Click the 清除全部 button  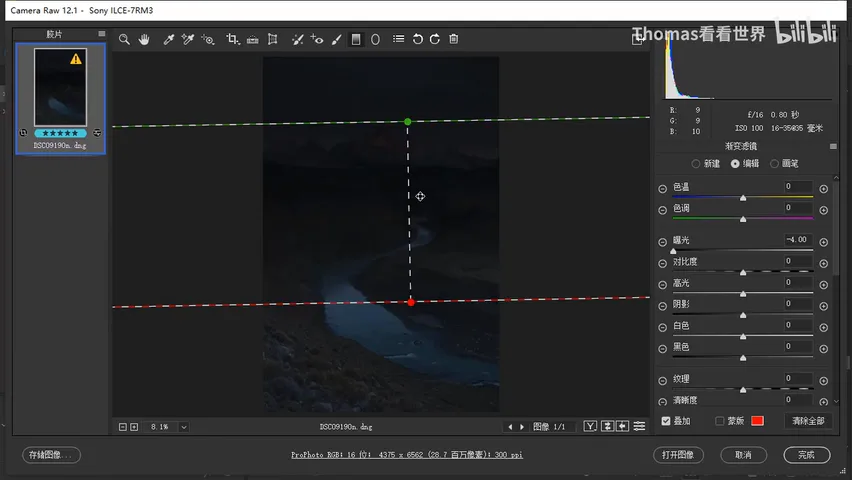(808, 421)
